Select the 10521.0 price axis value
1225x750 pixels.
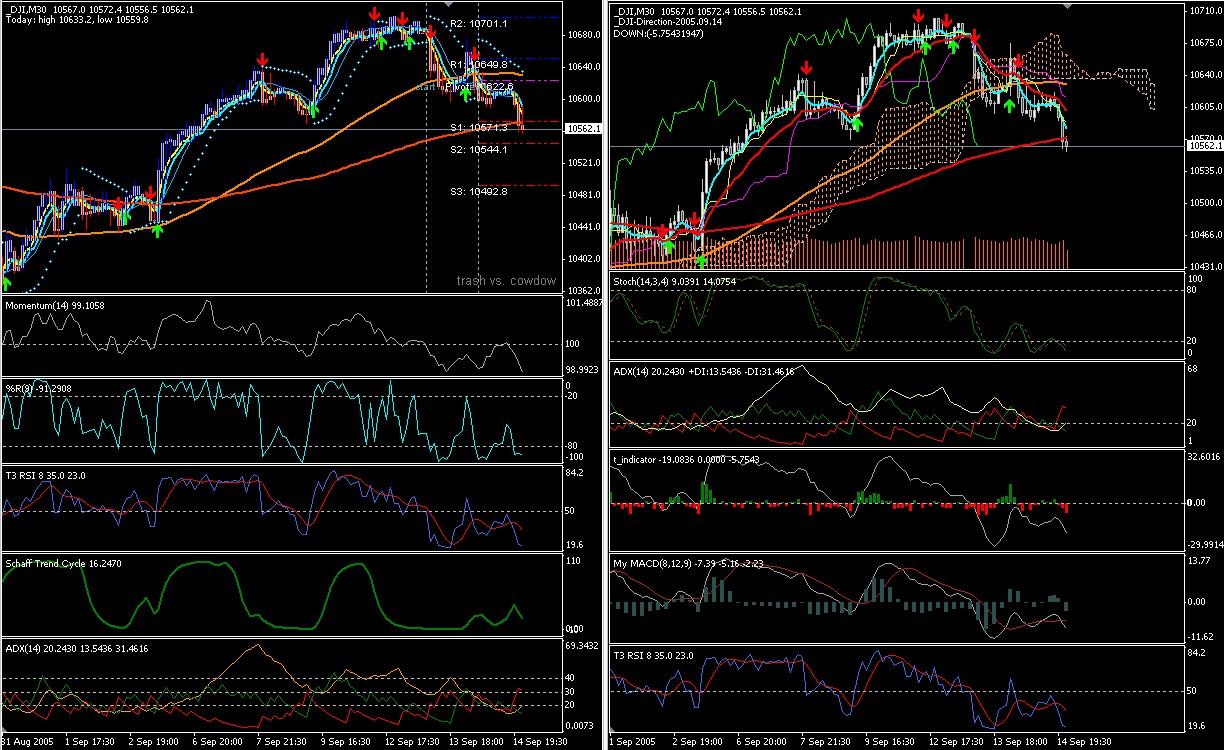pyautogui.click(x=582, y=163)
